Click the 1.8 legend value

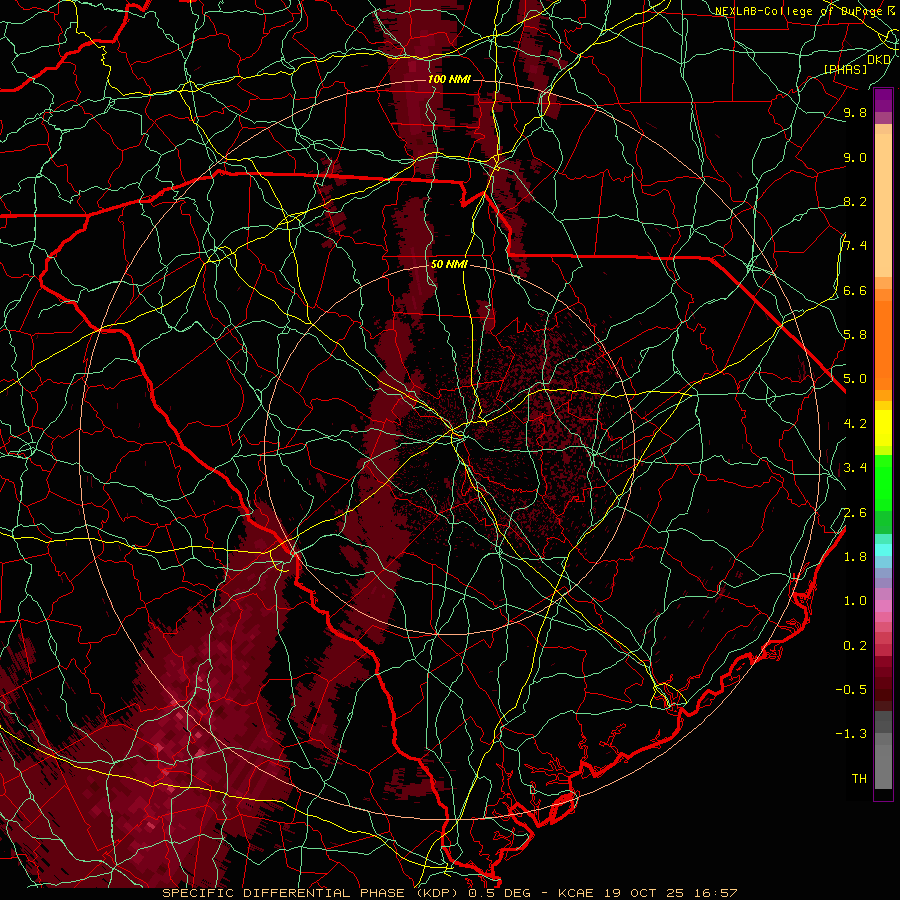855,556
